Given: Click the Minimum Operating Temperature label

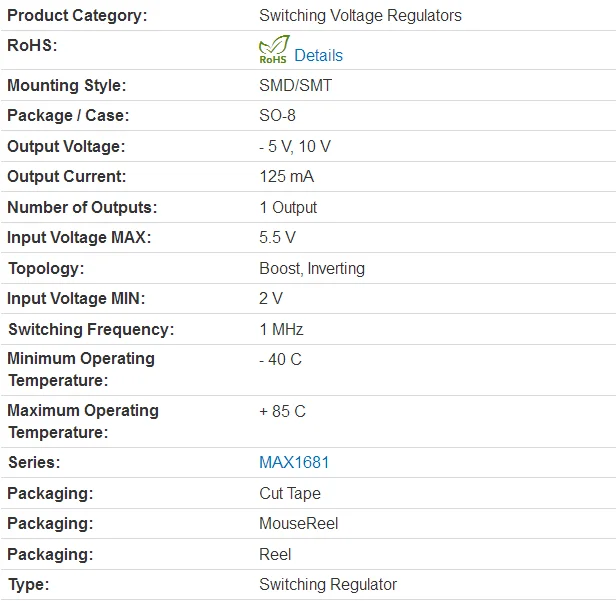Looking at the screenshot, I should (81, 369).
